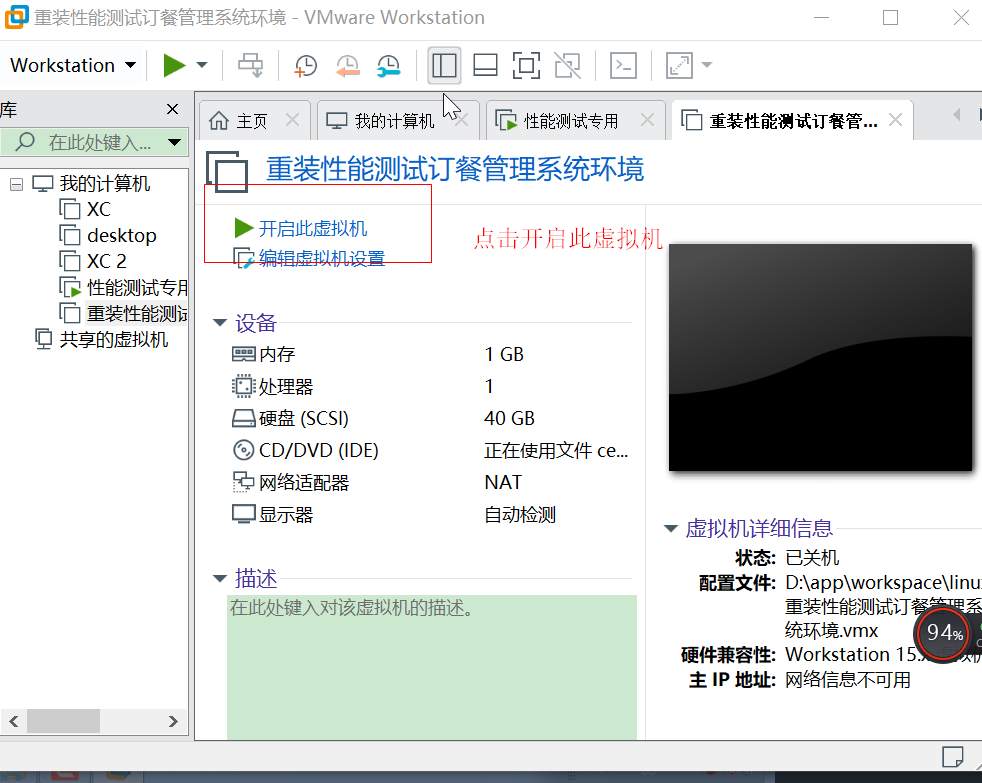Viewport: 982px width, 783px height.
Task: Select 重装性能测试 VM in library tree
Action: (137, 313)
